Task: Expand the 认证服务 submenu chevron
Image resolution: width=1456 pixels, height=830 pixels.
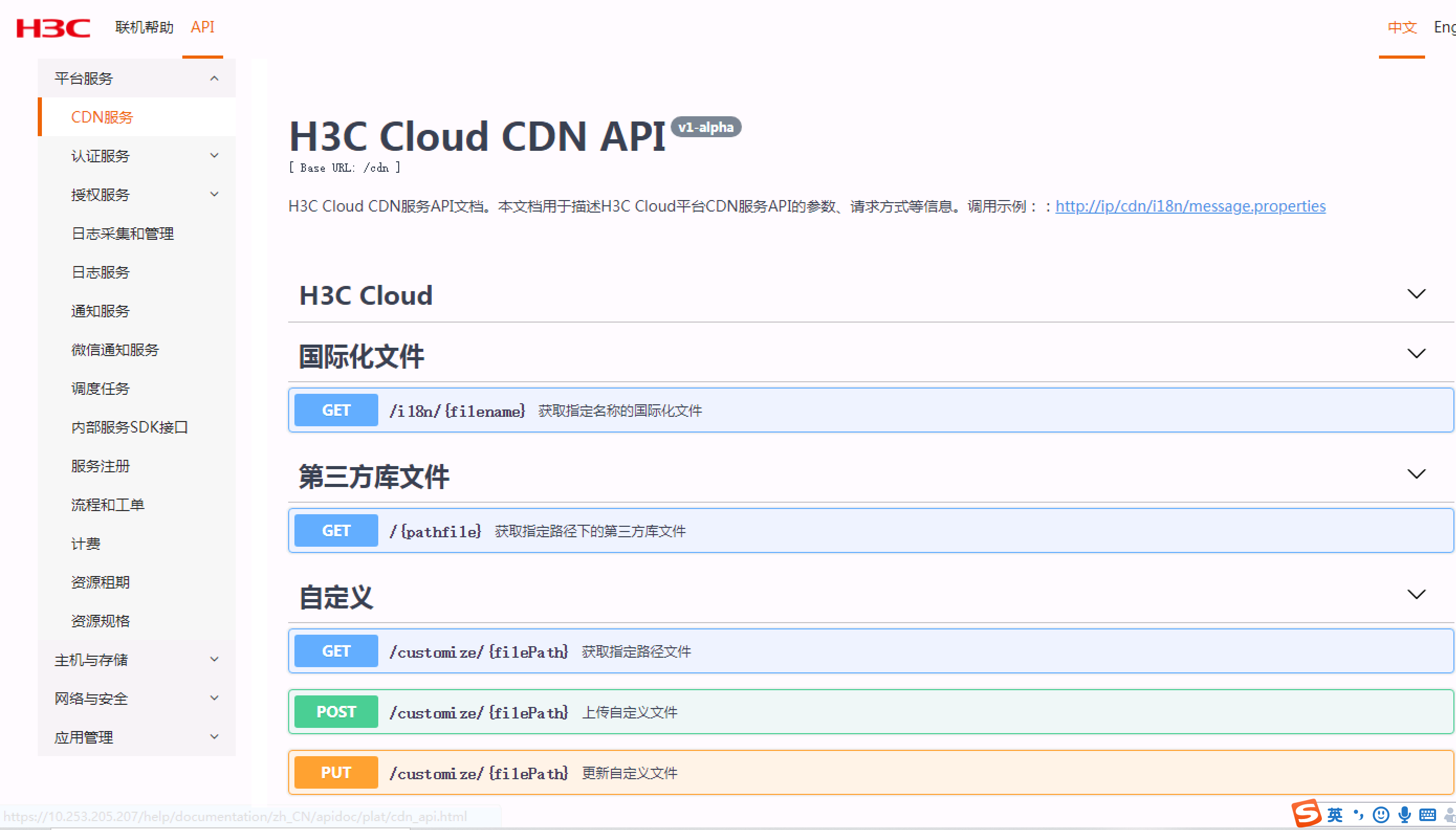Action: 214,156
